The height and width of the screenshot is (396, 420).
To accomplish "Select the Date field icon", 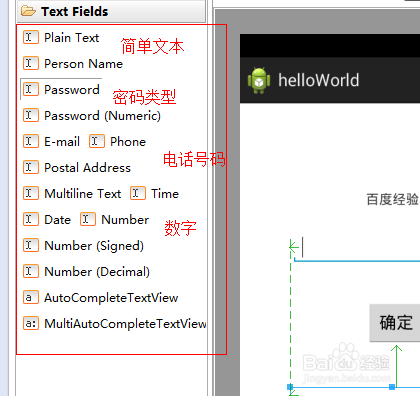I will point(31,219).
